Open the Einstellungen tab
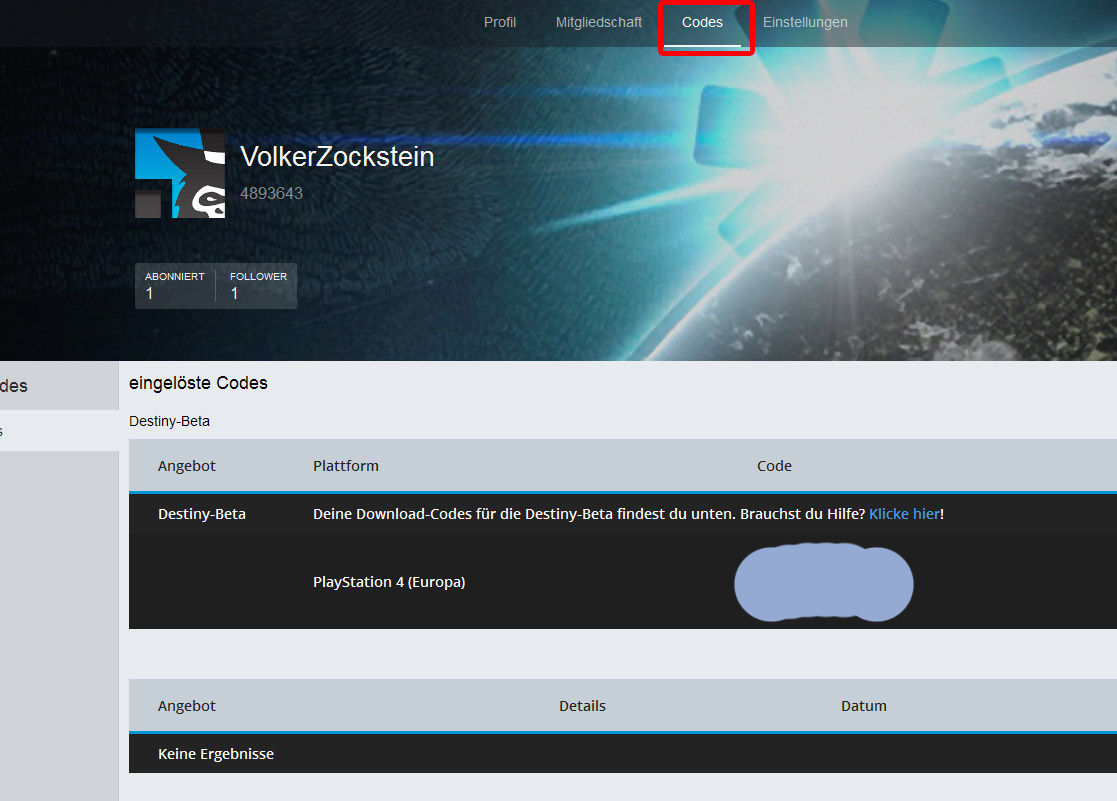The image size is (1117, 801). pos(805,22)
